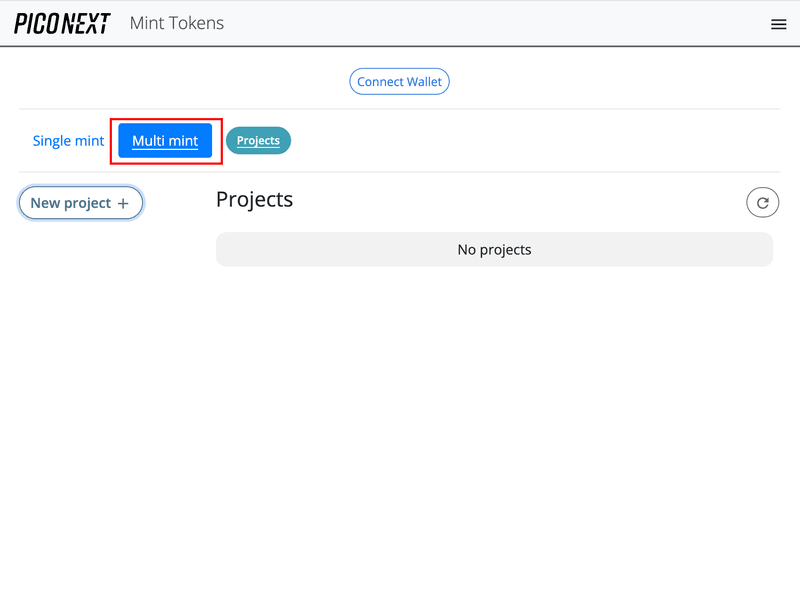Tap the Connect Wallet outlined pill
The height and width of the screenshot is (605, 800).
coord(399,82)
